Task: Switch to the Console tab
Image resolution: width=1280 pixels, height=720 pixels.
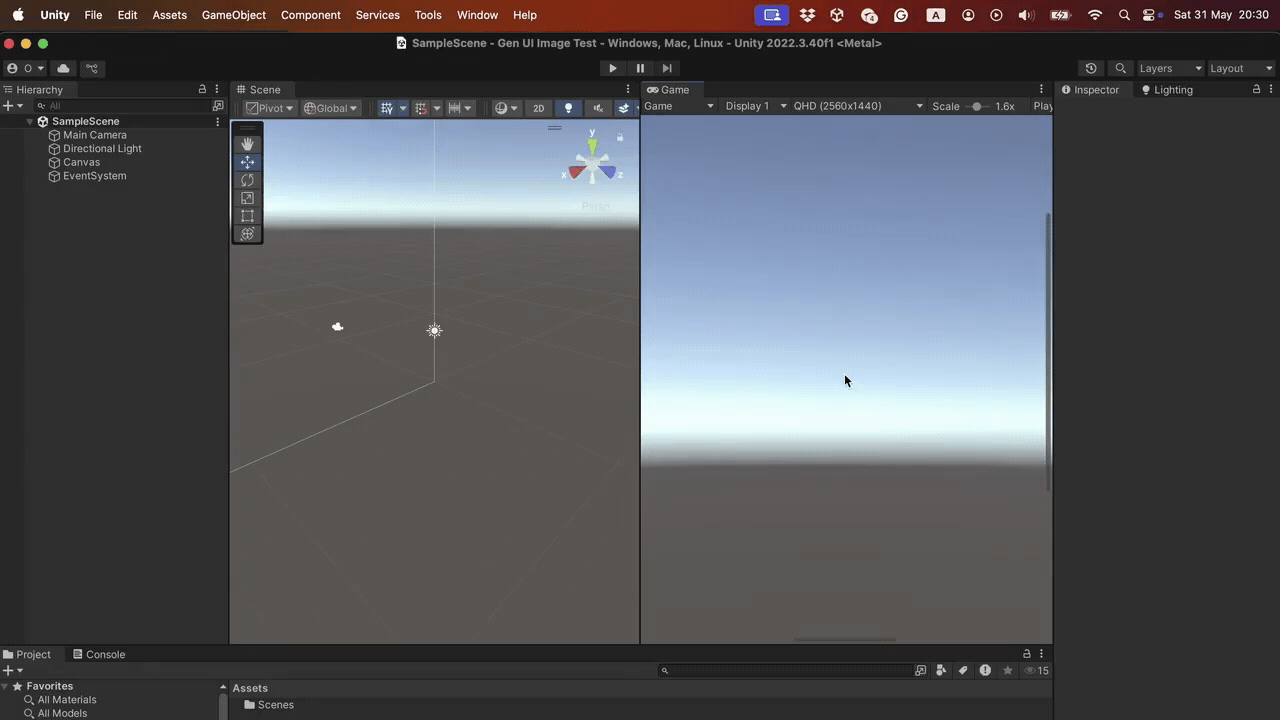Action: pos(105,654)
